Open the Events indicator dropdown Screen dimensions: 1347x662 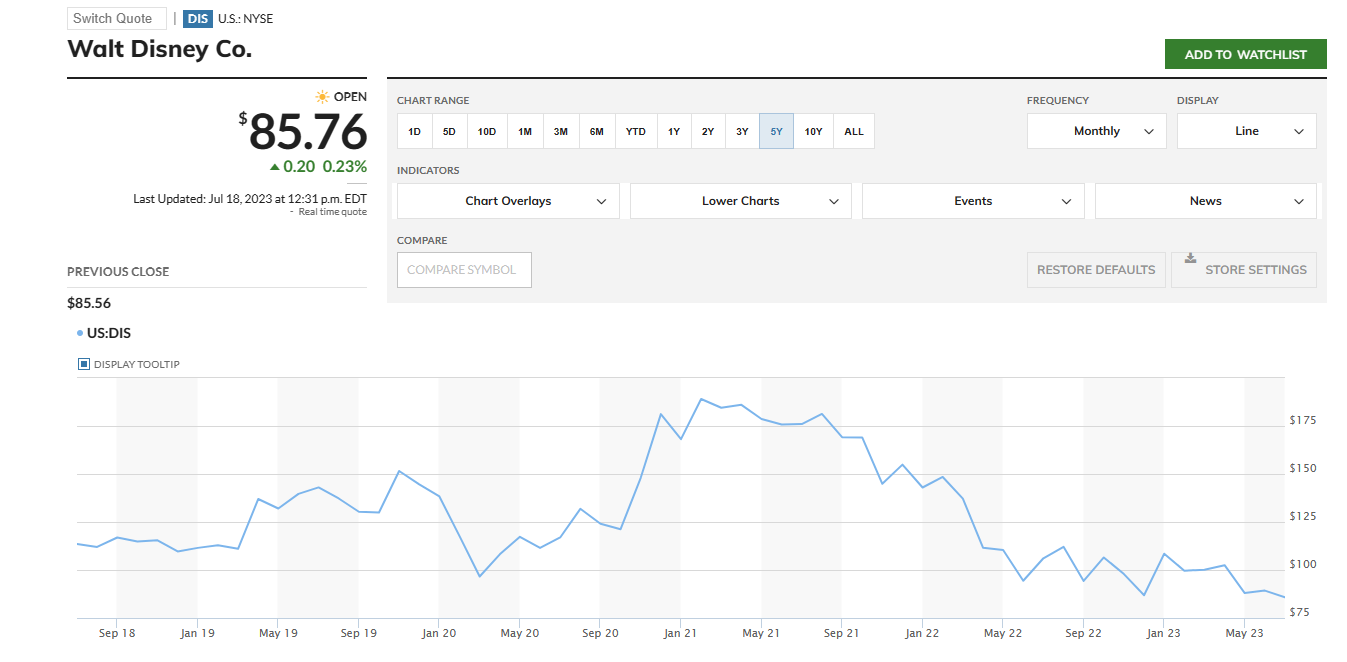973,201
